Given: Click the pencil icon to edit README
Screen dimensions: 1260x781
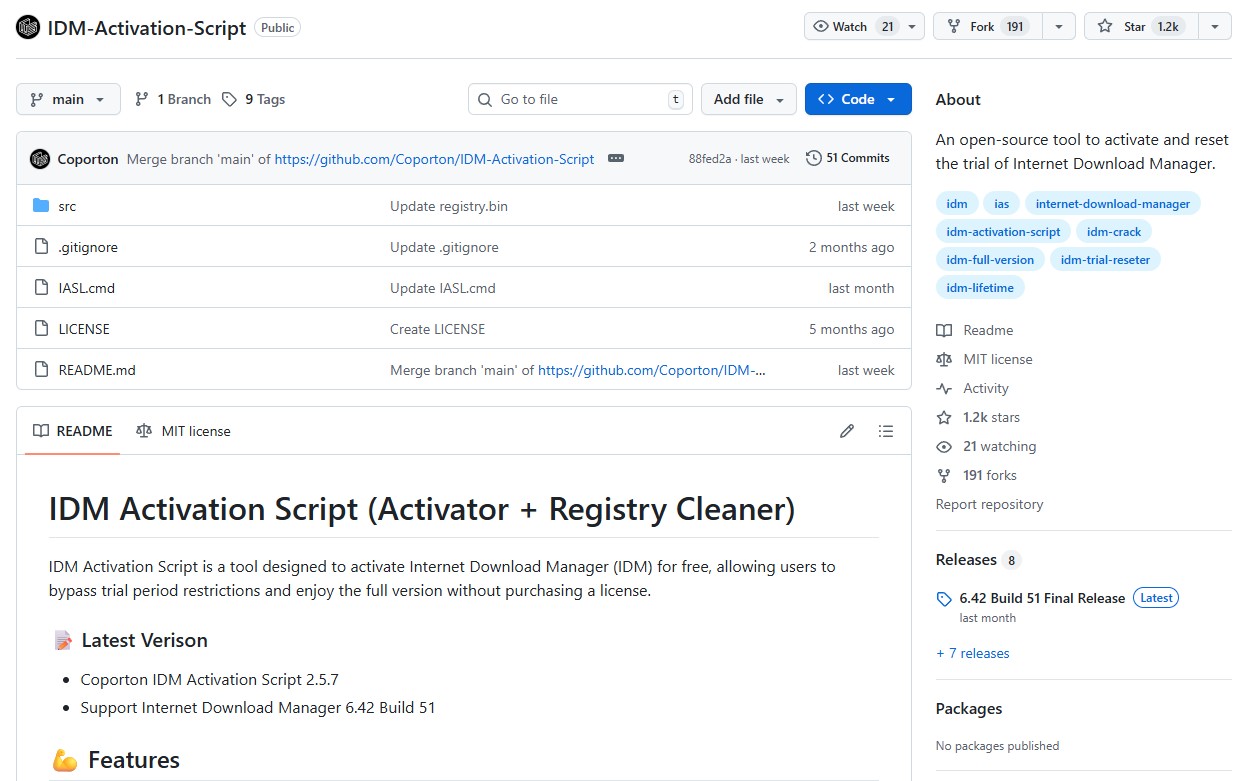Looking at the screenshot, I should (847, 430).
